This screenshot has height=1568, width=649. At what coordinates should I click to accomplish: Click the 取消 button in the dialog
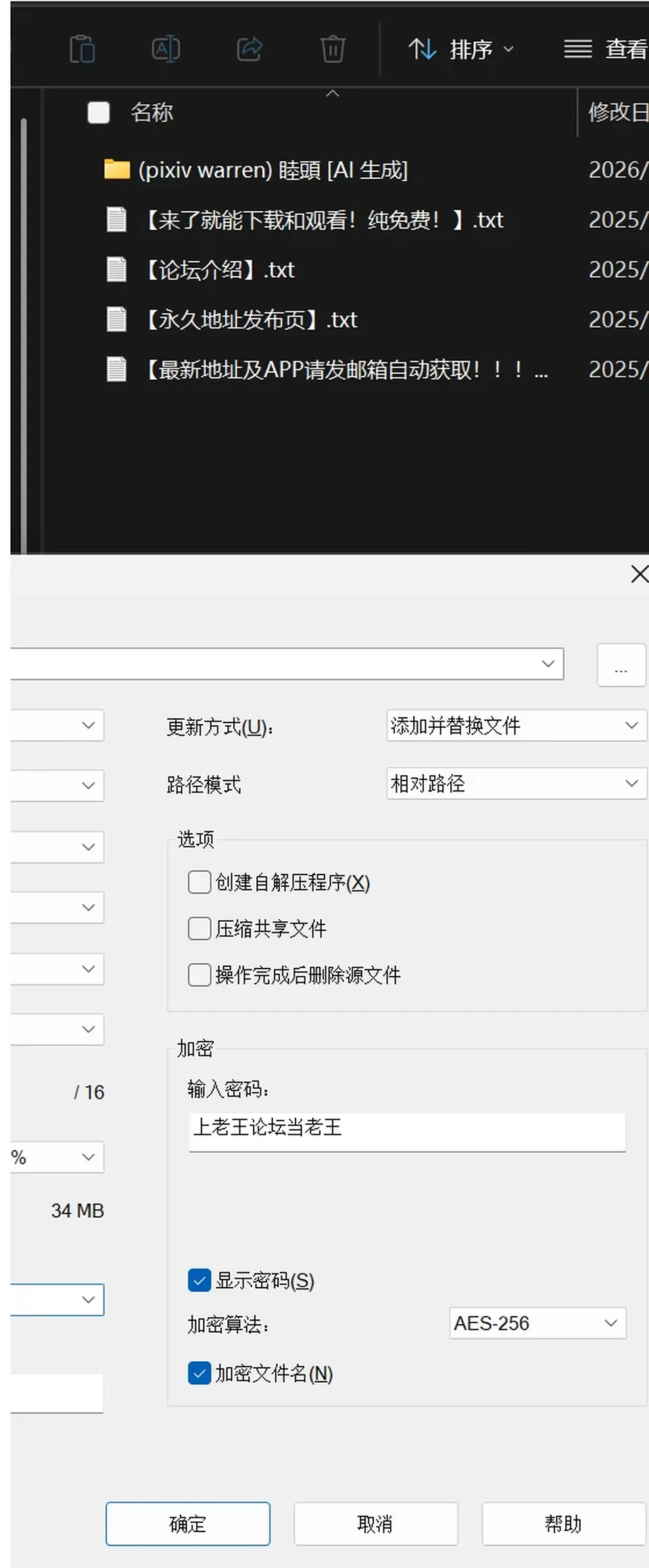tap(376, 1524)
